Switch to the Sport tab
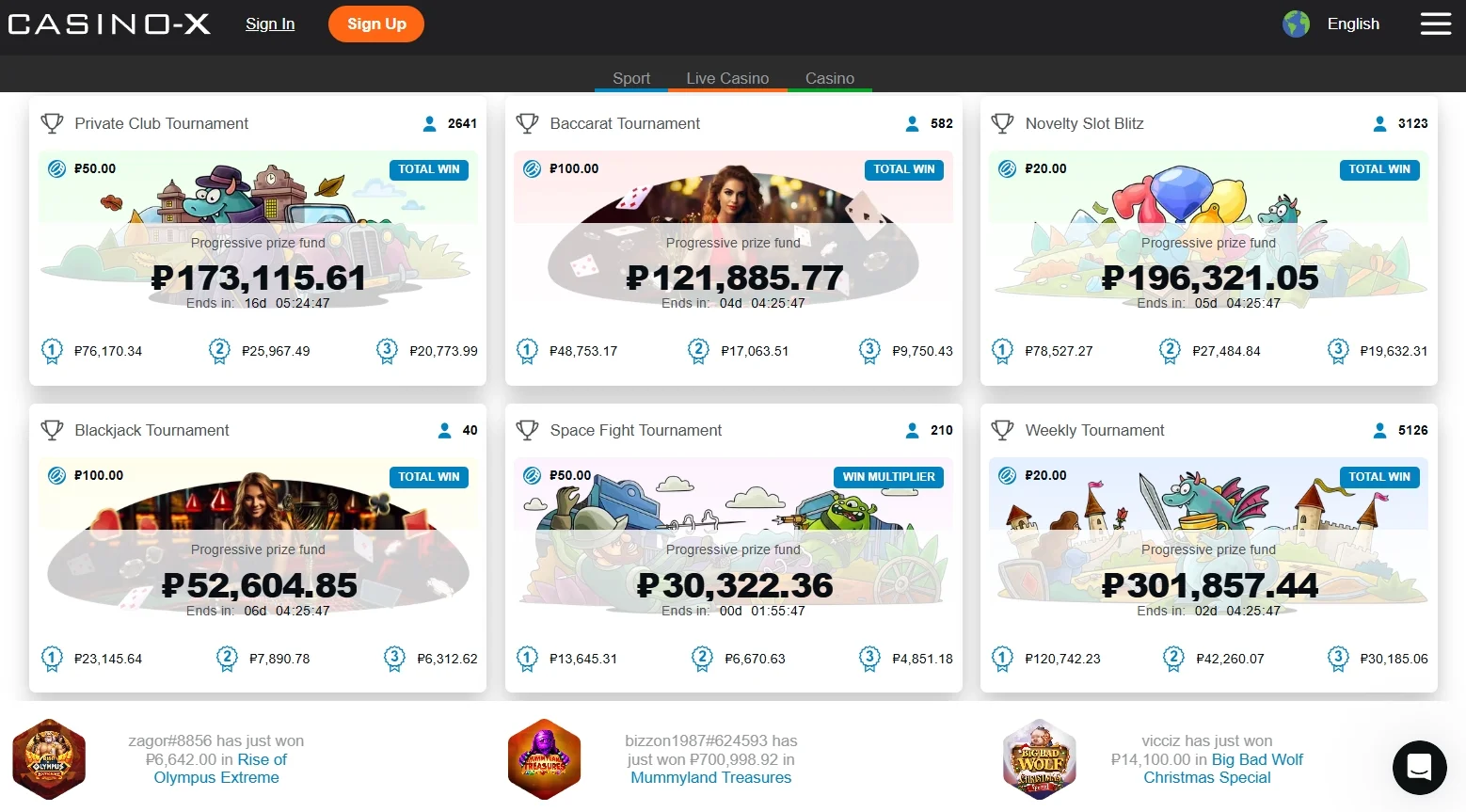This screenshot has width=1466, height=812. click(x=631, y=78)
